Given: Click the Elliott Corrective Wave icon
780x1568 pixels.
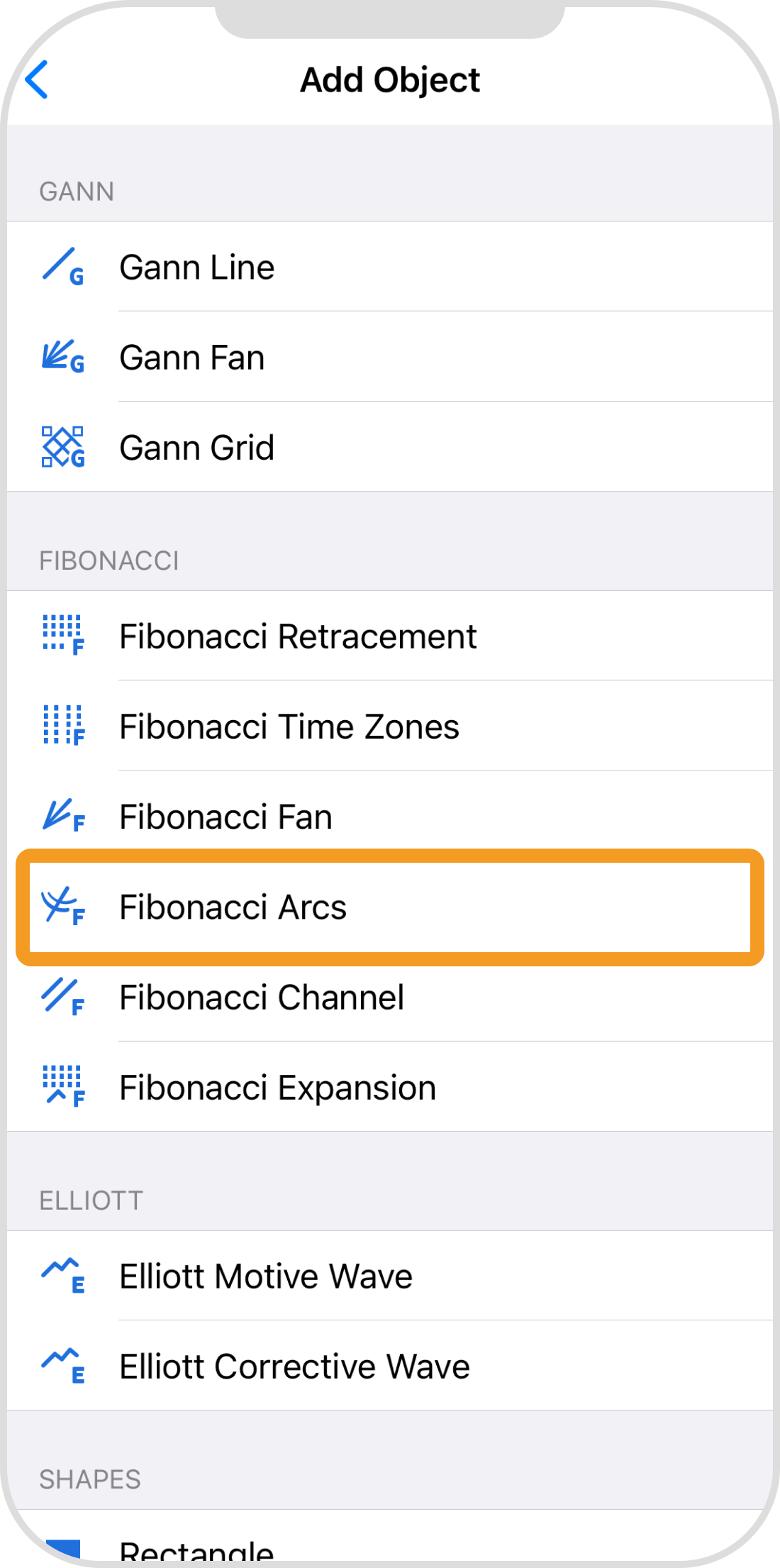Looking at the screenshot, I should (62, 1366).
